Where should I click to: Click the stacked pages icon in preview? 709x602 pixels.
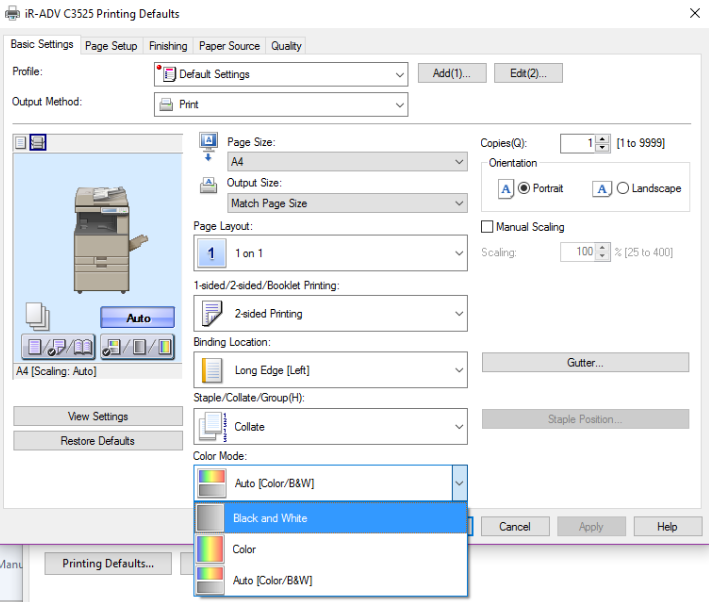pos(38,316)
